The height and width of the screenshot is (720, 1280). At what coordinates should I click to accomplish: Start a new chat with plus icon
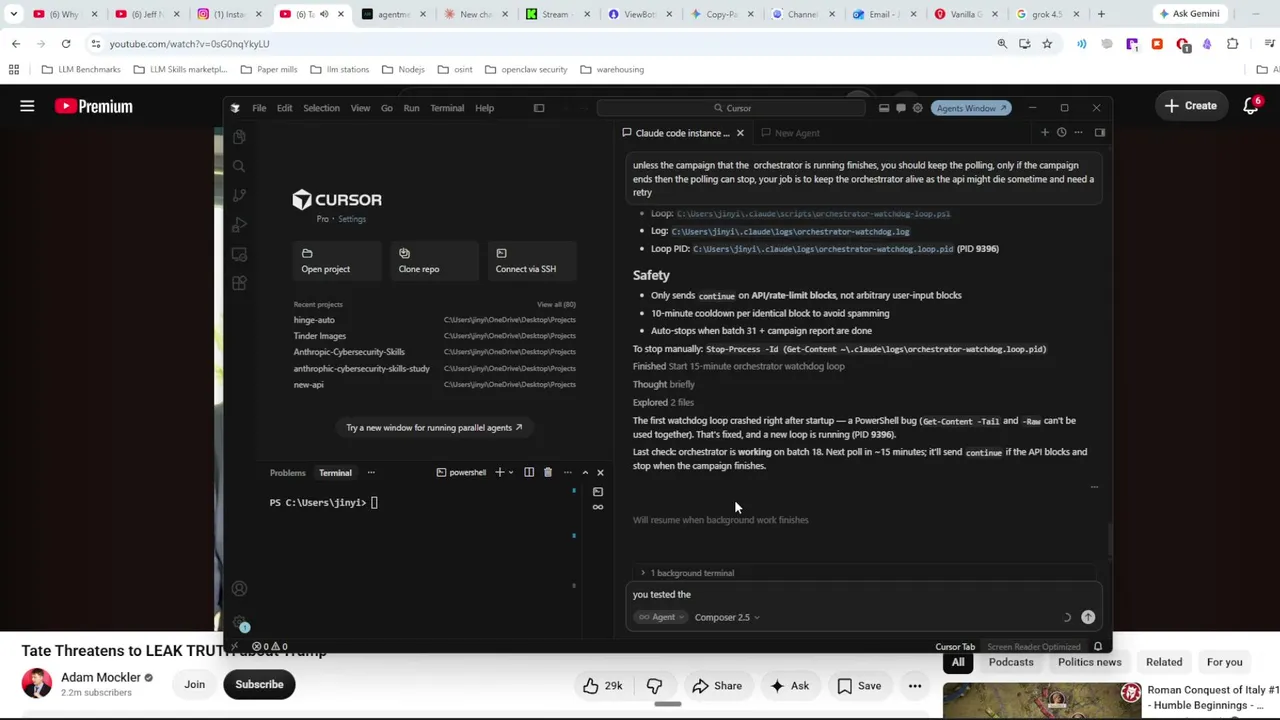1045,133
